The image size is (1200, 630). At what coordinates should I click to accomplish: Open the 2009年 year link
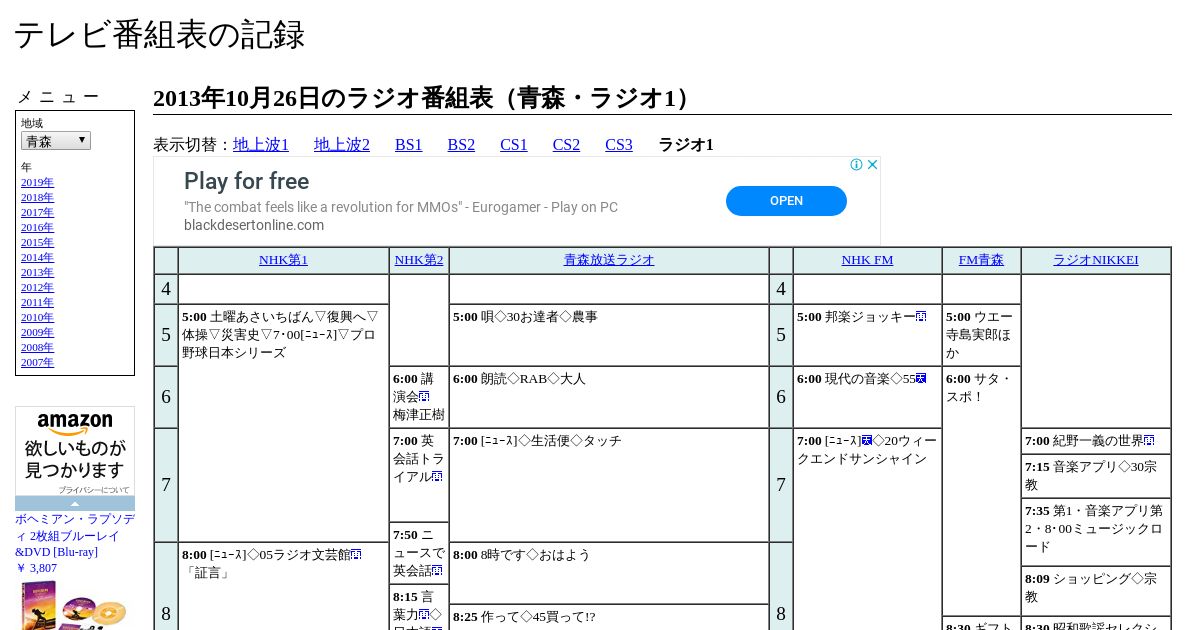coord(37,332)
